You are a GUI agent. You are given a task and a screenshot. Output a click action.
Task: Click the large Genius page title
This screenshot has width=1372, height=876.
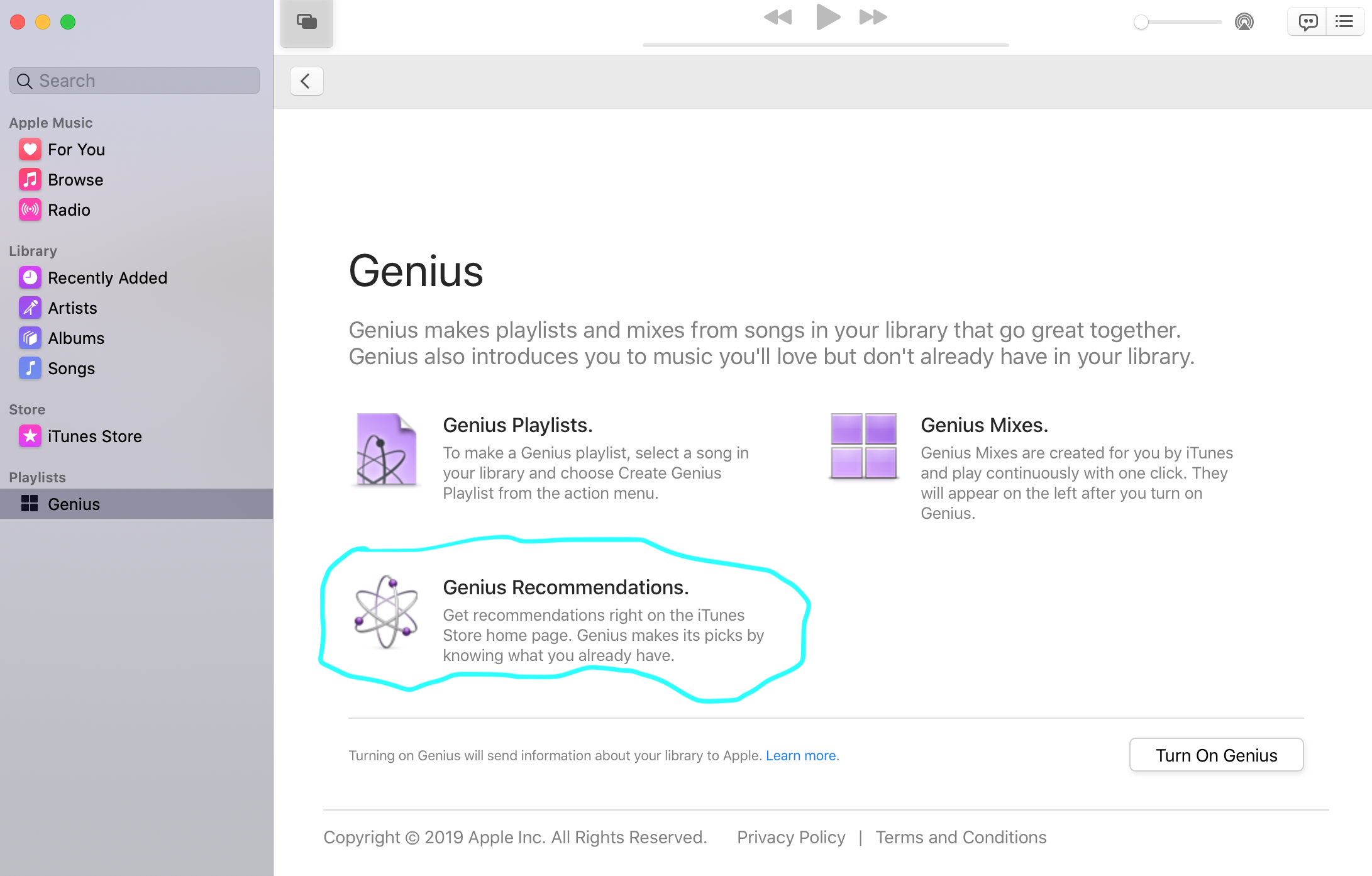click(x=416, y=272)
